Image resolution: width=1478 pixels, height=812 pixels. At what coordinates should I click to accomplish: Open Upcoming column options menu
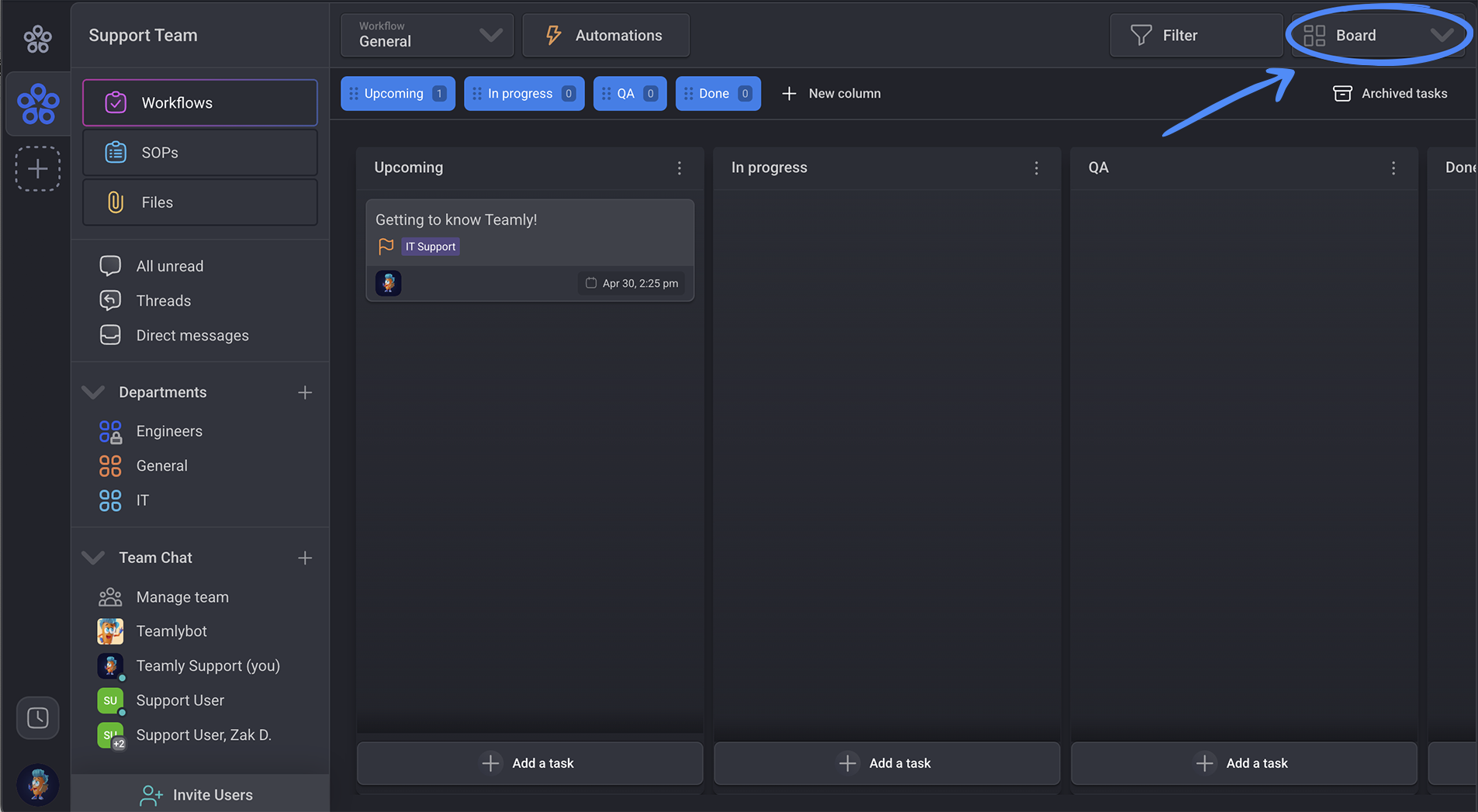680,168
